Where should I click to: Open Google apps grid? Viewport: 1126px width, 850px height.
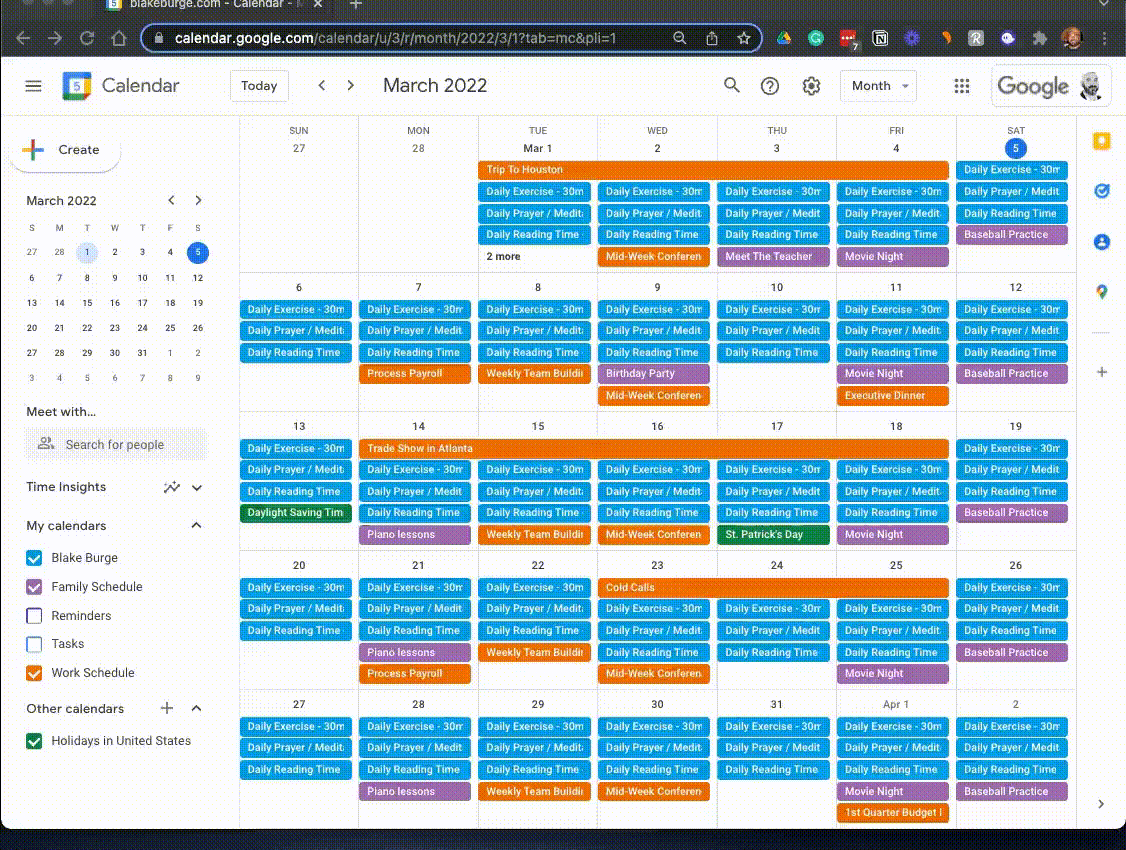[962, 86]
